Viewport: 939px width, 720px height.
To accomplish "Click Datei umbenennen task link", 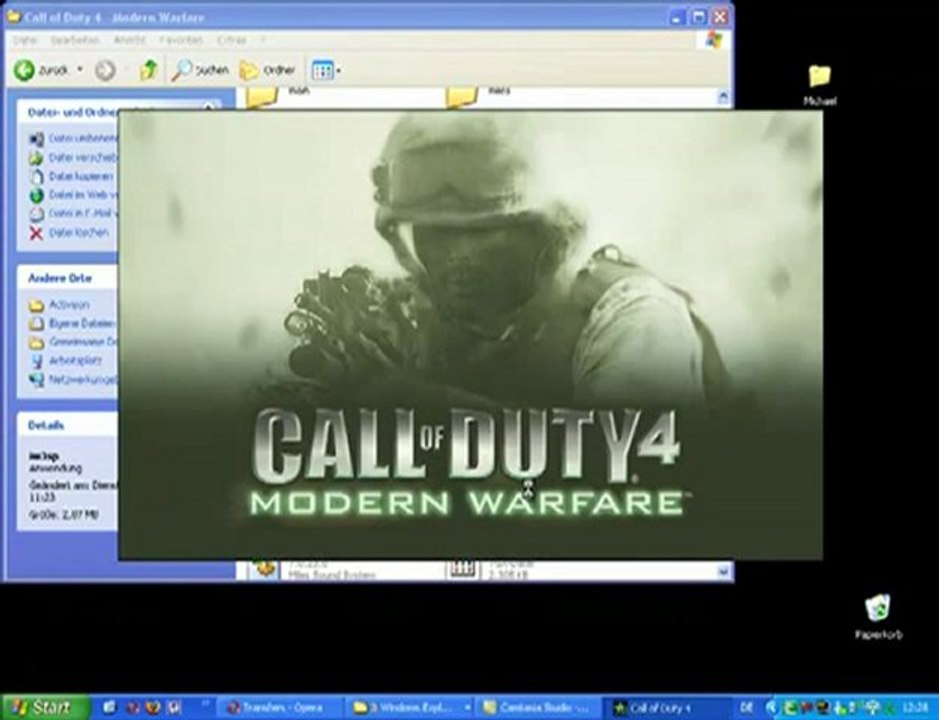I will pyautogui.click(x=83, y=138).
